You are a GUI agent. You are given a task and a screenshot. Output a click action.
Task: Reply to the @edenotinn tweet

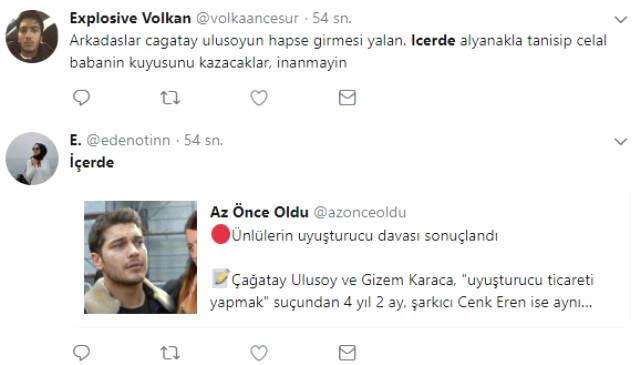pos(81,352)
